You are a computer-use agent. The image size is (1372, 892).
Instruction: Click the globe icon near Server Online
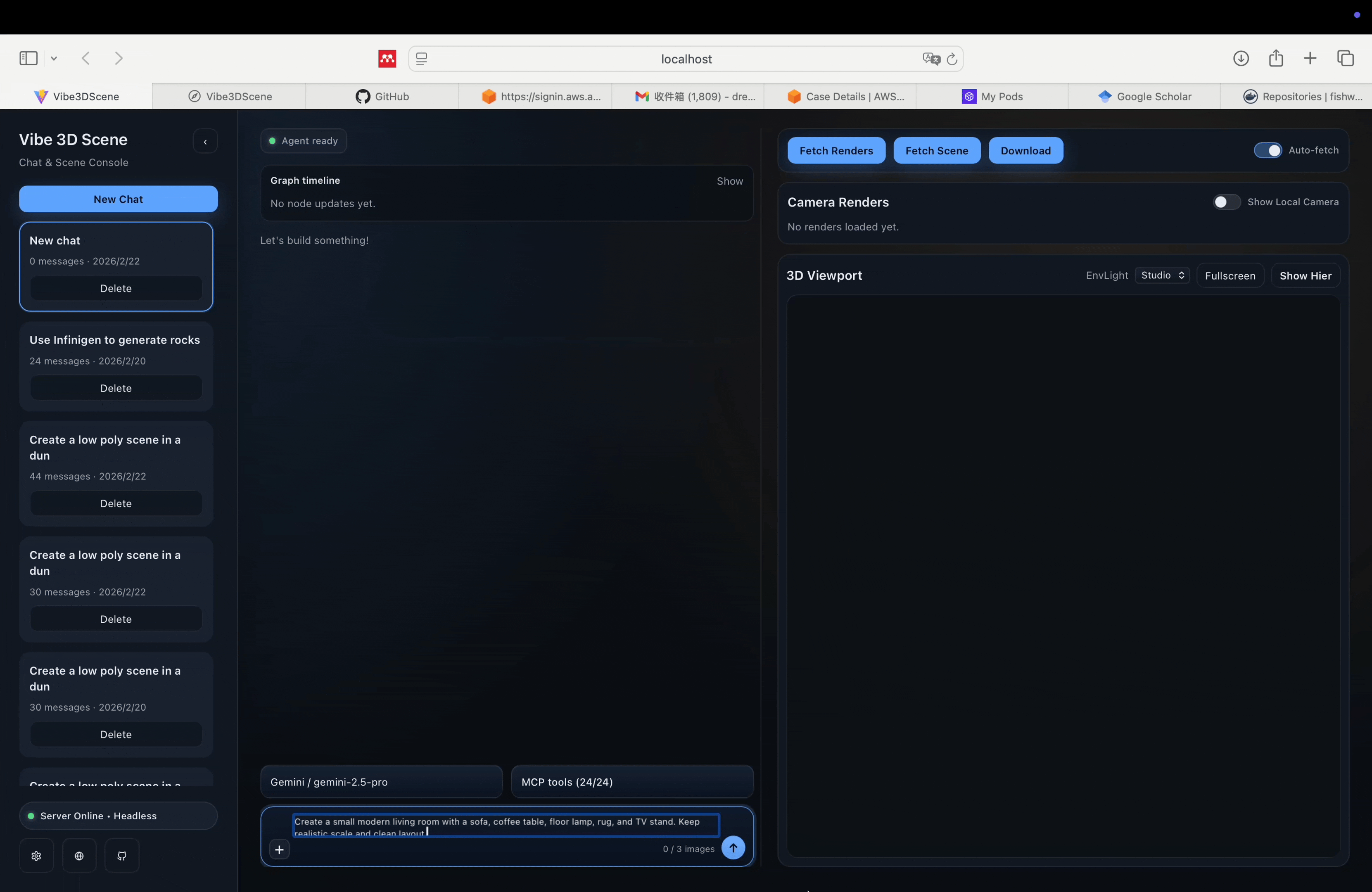[x=79, y=855]
